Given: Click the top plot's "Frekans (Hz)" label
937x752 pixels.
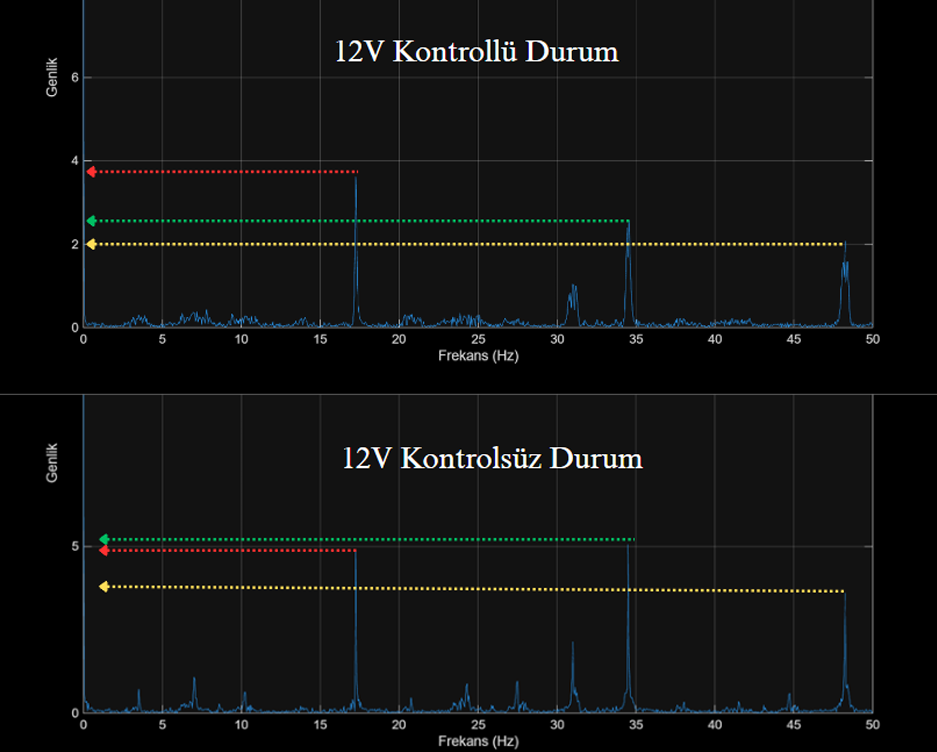Looking at the screenshot, I should (x=477, y=356).
